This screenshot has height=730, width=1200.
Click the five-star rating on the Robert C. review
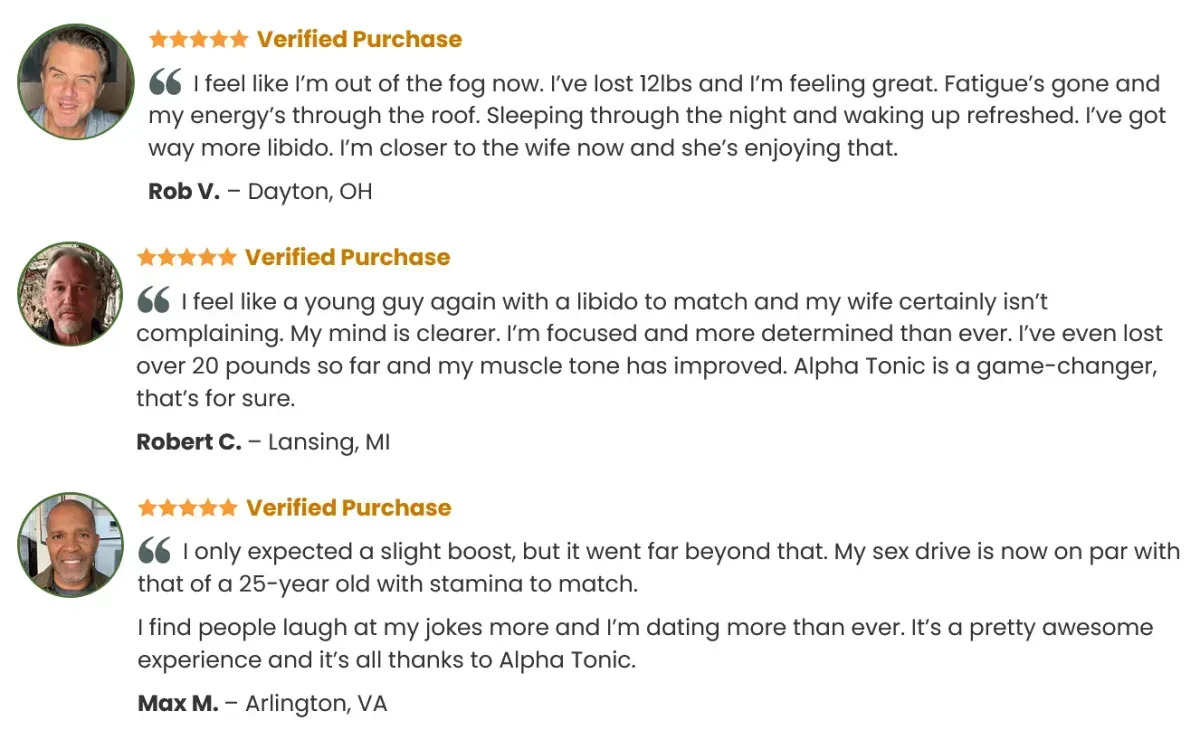click(x=187, y=257)
